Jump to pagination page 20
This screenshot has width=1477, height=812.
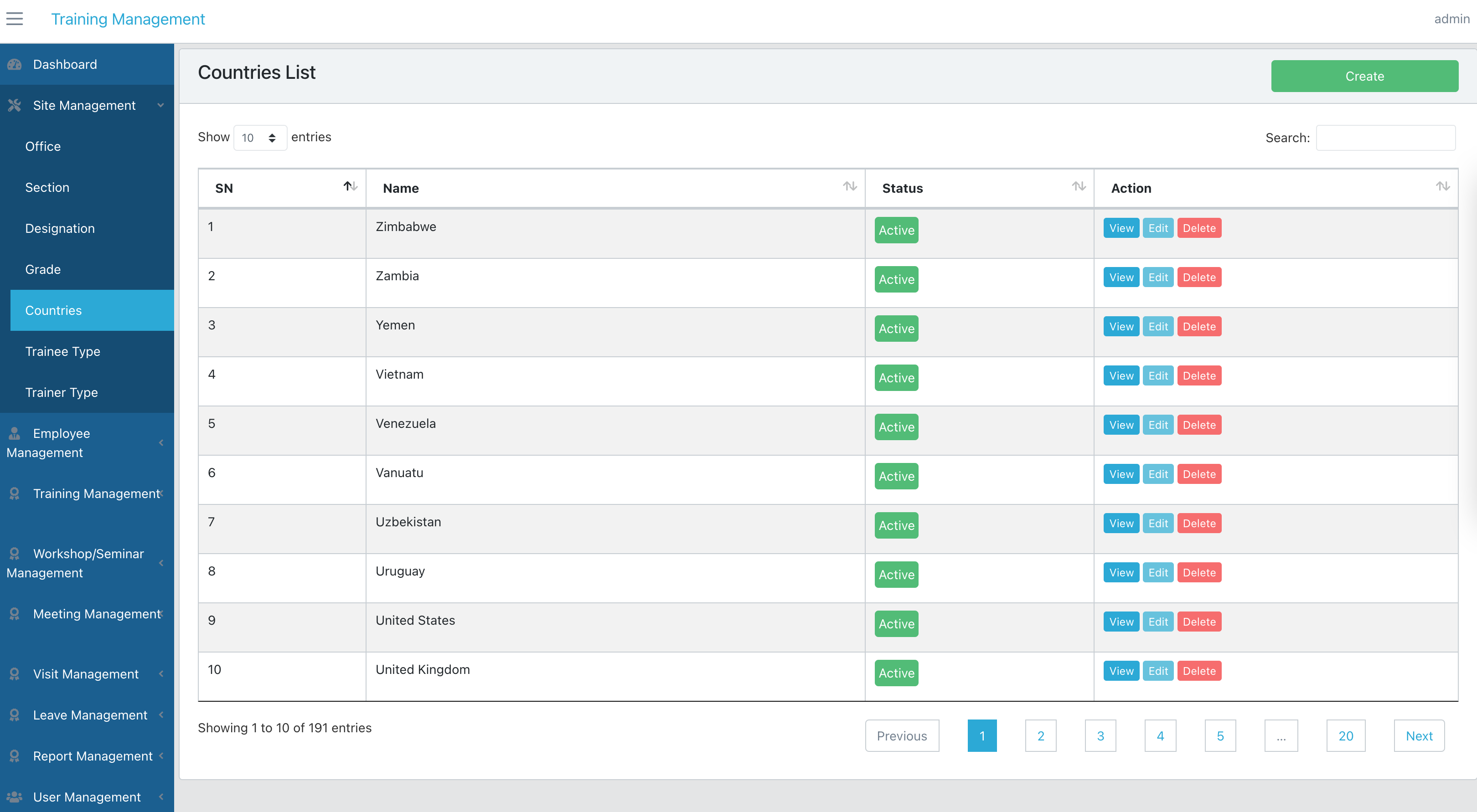click(1346, 736)
